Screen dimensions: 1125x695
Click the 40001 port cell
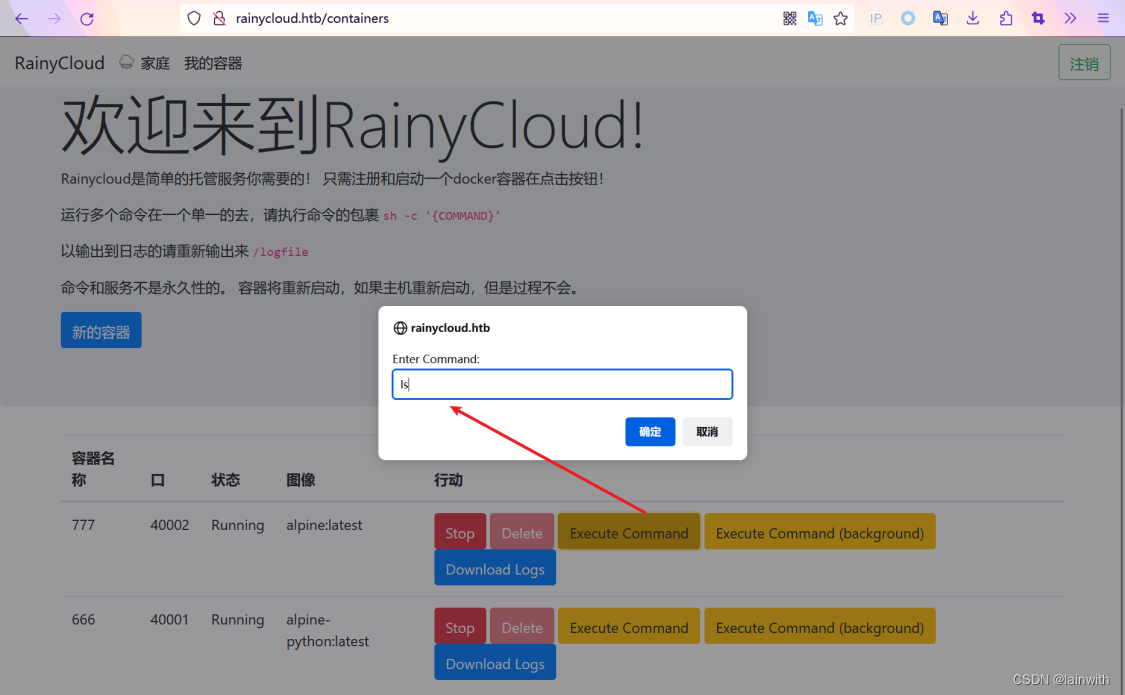(169, 620)
